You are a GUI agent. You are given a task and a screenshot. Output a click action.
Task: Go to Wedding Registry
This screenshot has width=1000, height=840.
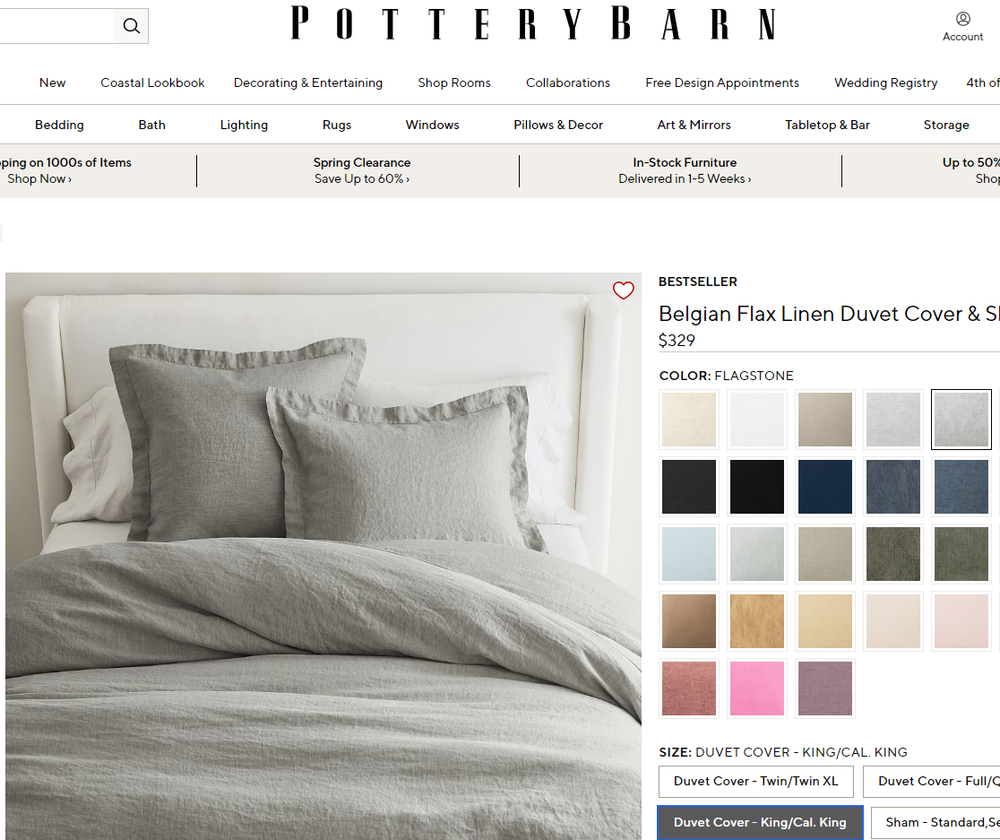coord(885,83)
